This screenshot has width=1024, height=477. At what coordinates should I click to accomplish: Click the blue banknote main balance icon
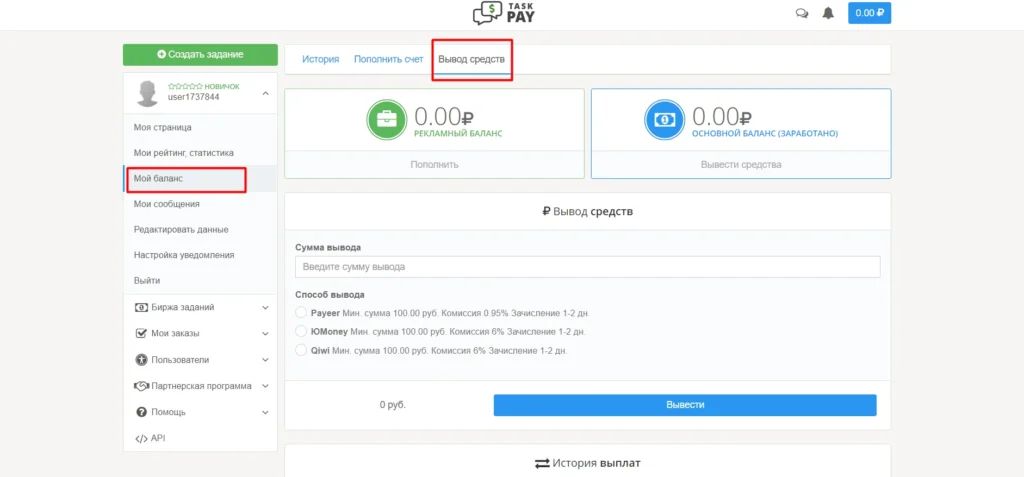[664, 120]
